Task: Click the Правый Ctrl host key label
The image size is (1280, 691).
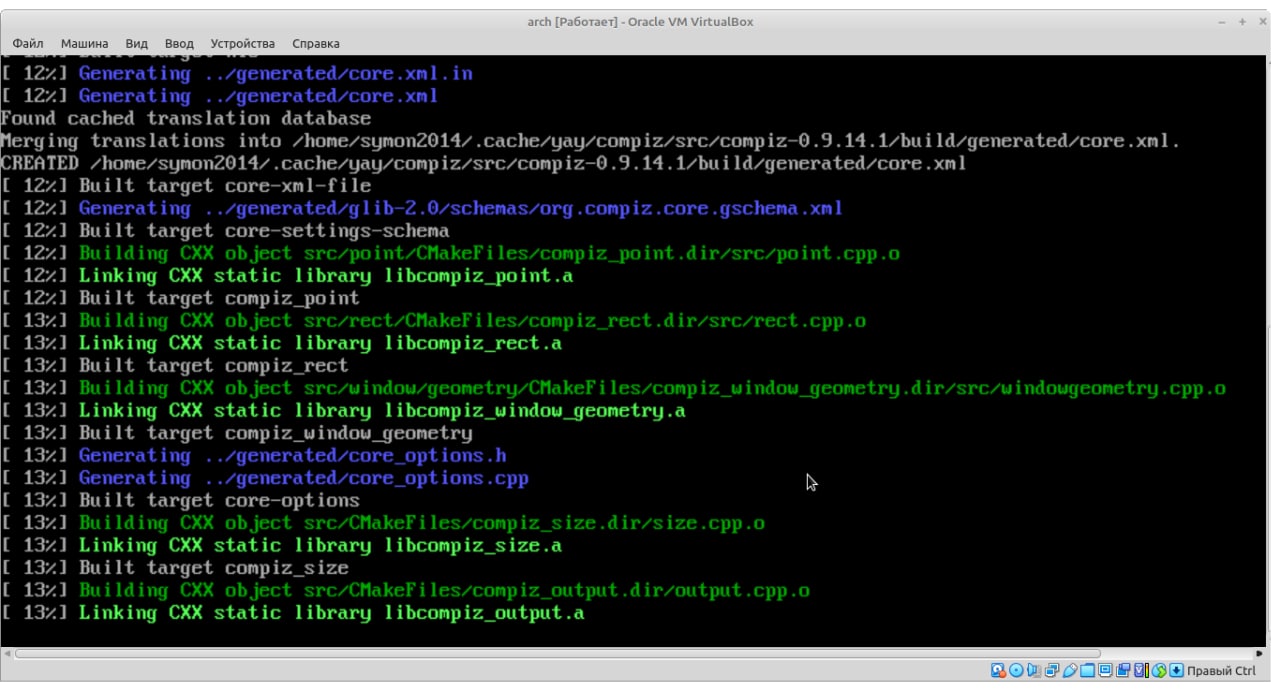Action: click(x=1221, y=671)
